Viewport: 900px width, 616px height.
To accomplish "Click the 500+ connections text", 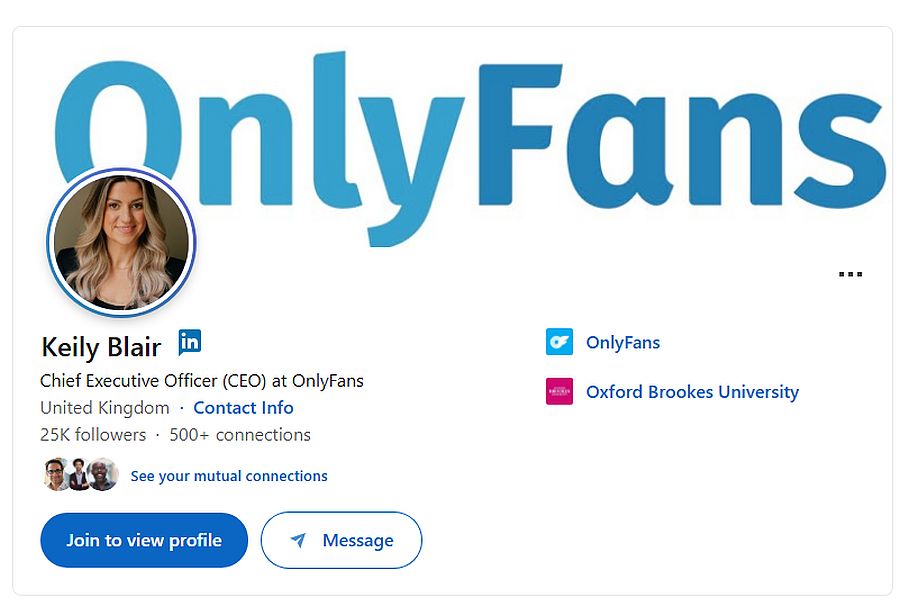I will tap(240, 435).
